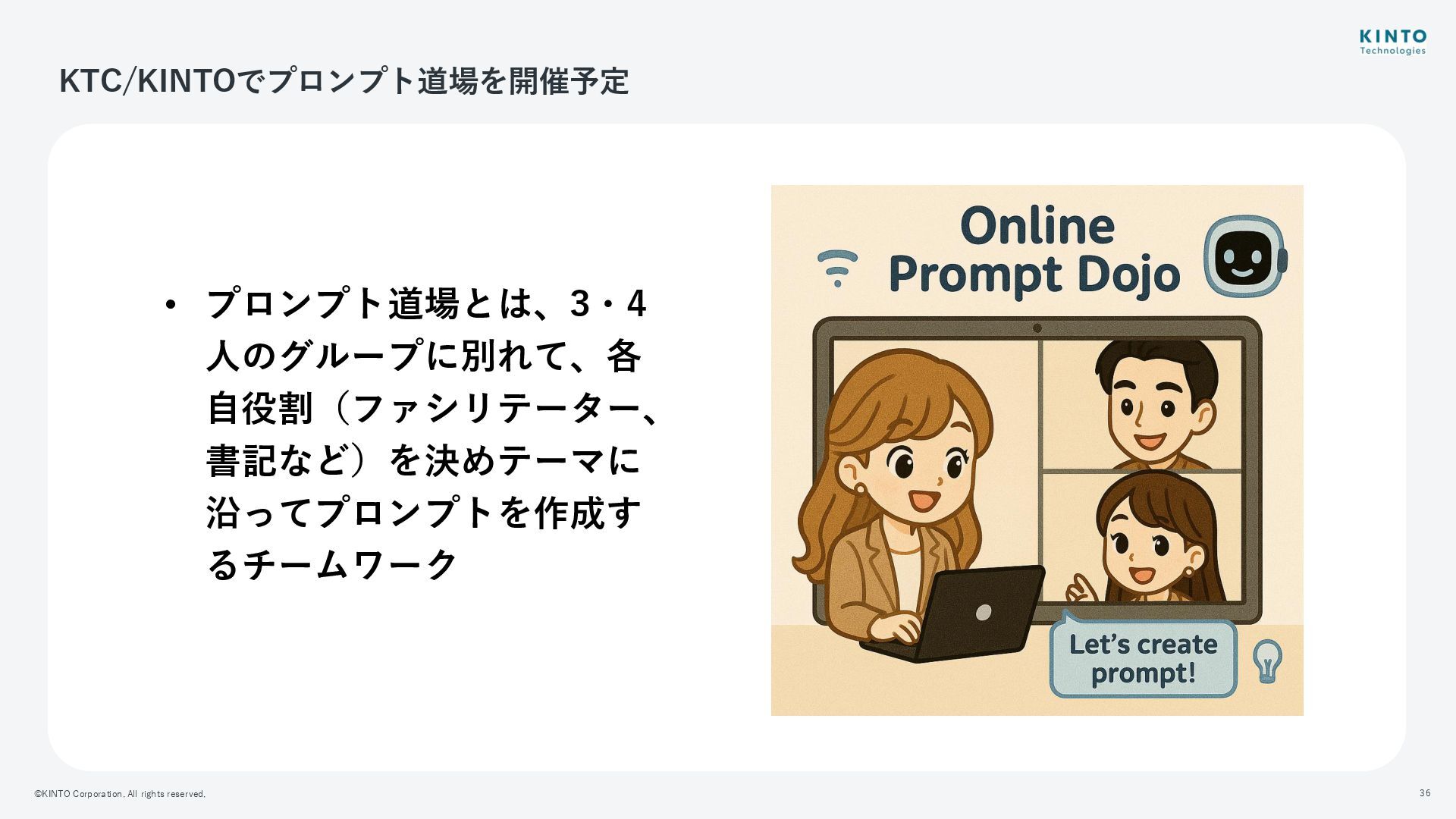This screenshot has height=819, width=1456.
Task: Click the black laptop in the illustration
Action: 954,613
